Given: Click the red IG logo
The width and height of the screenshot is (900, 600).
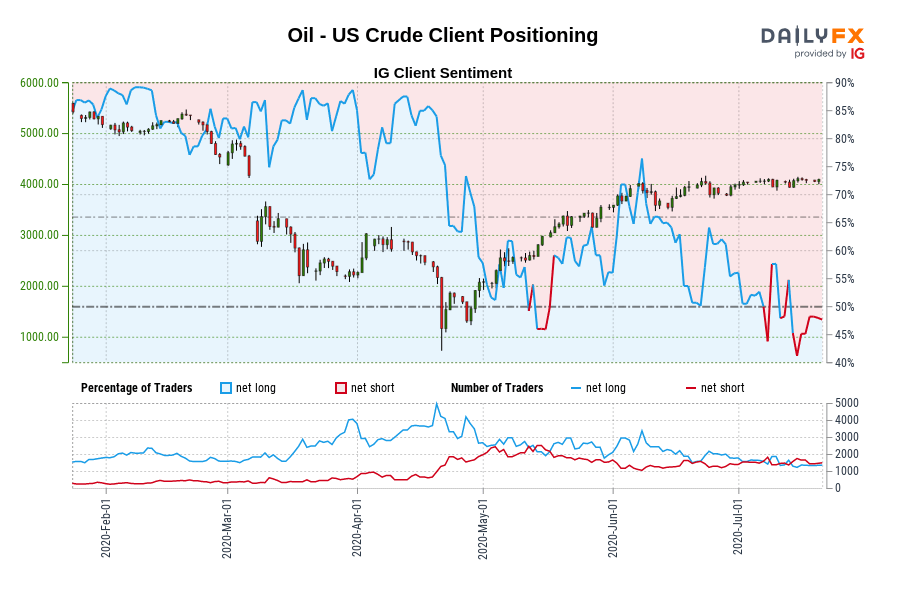Looking at the screenshot, I should 857,54.
